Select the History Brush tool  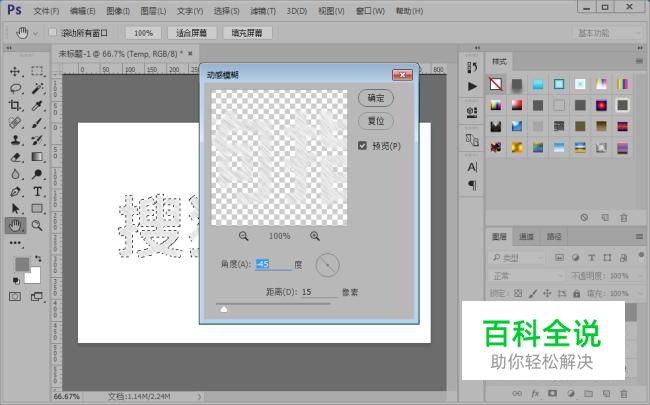point(37,140)
